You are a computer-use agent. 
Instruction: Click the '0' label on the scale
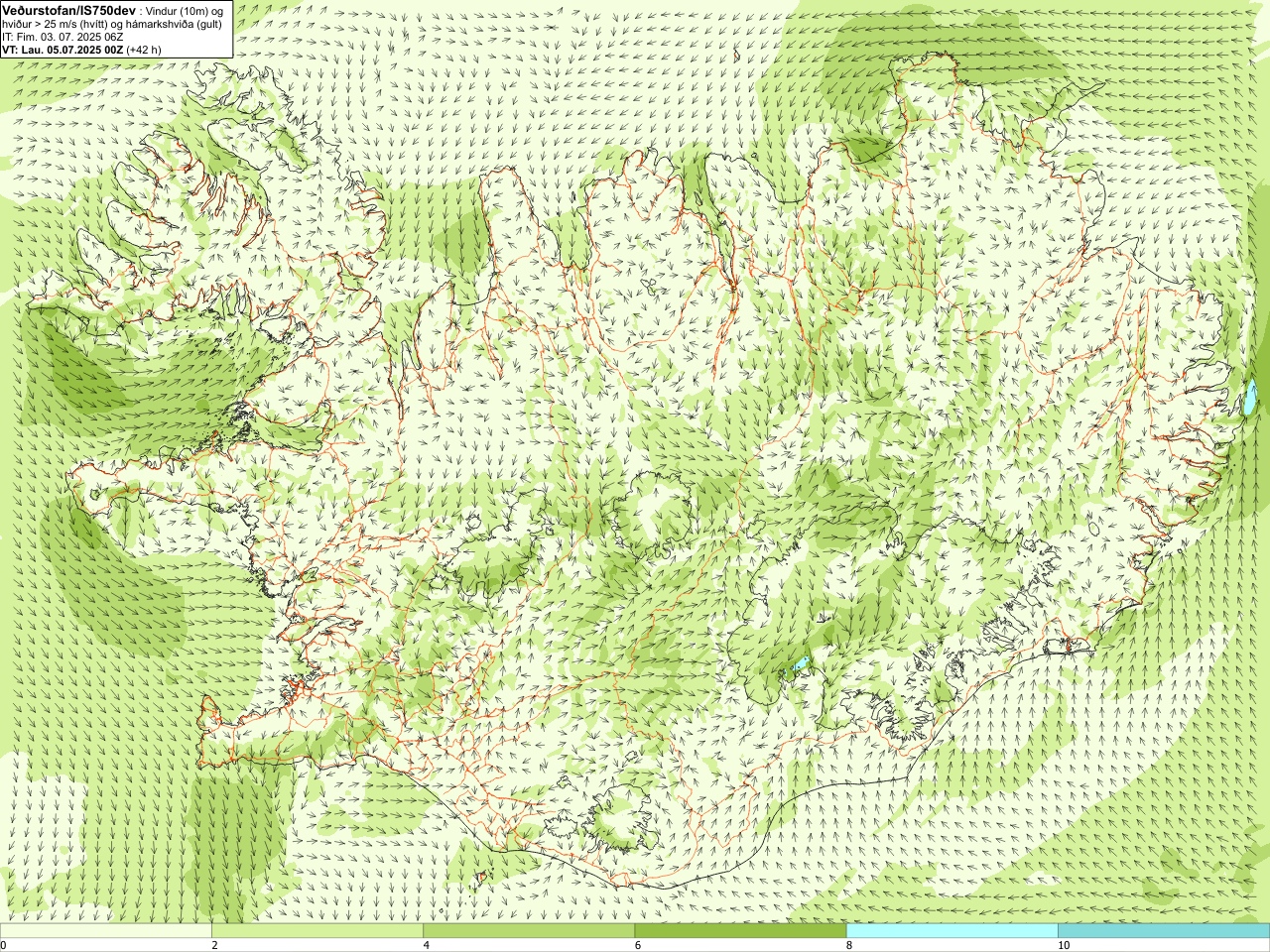[3, 945]
